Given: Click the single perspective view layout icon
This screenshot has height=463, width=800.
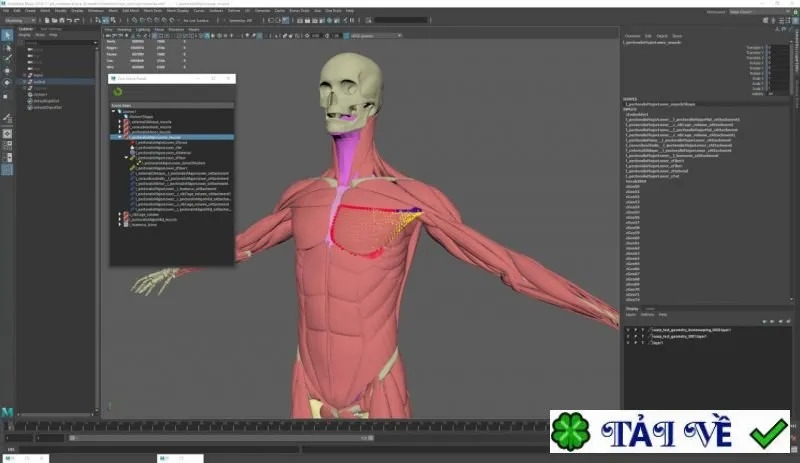Looking at the screenshot, I should pos(7,134).
